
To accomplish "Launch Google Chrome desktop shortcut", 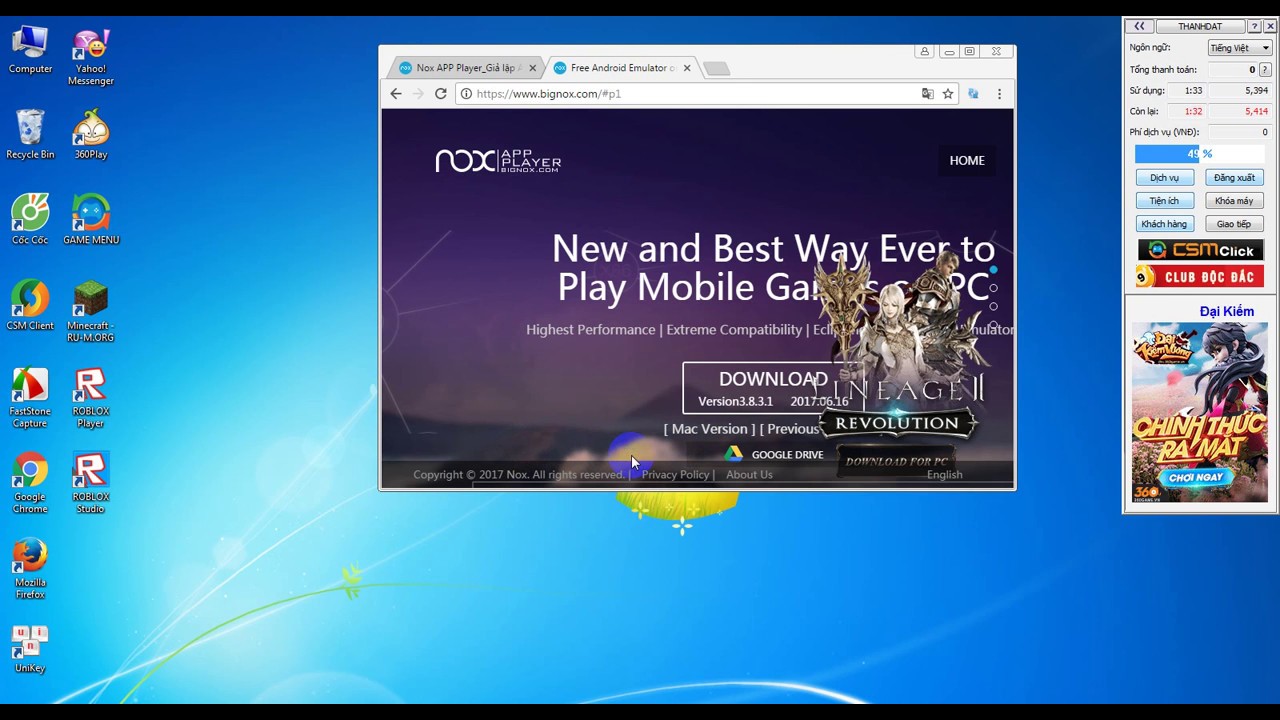I will [30, 484].
